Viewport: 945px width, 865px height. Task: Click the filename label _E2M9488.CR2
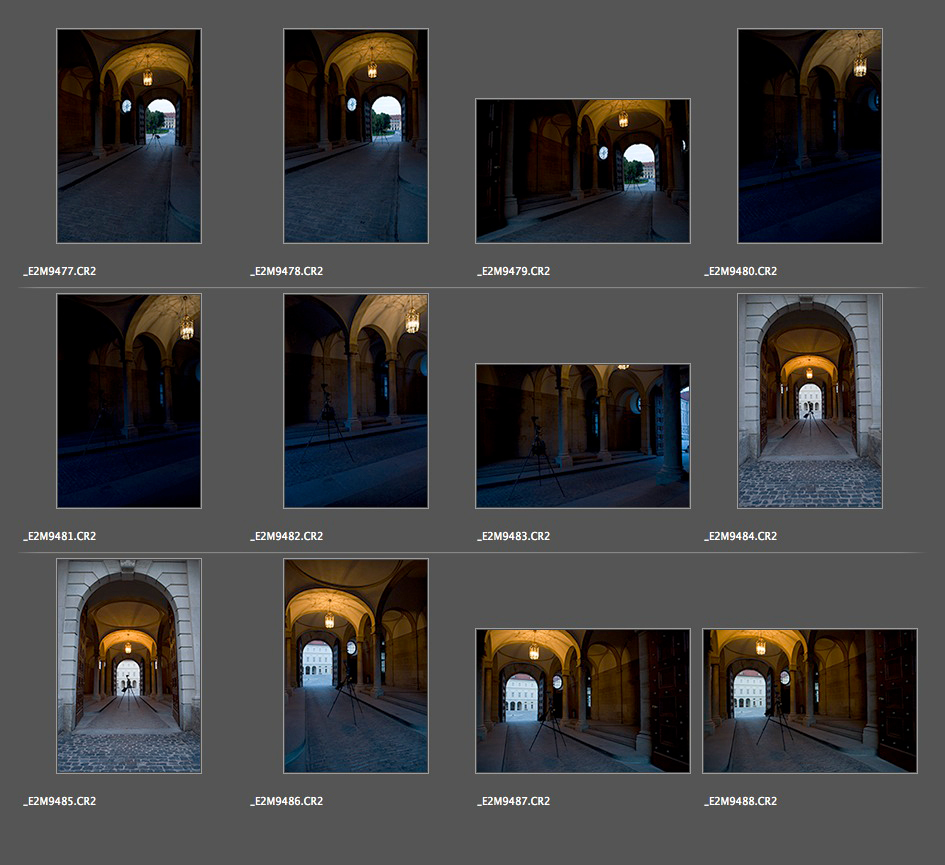[x=741, y=801]
